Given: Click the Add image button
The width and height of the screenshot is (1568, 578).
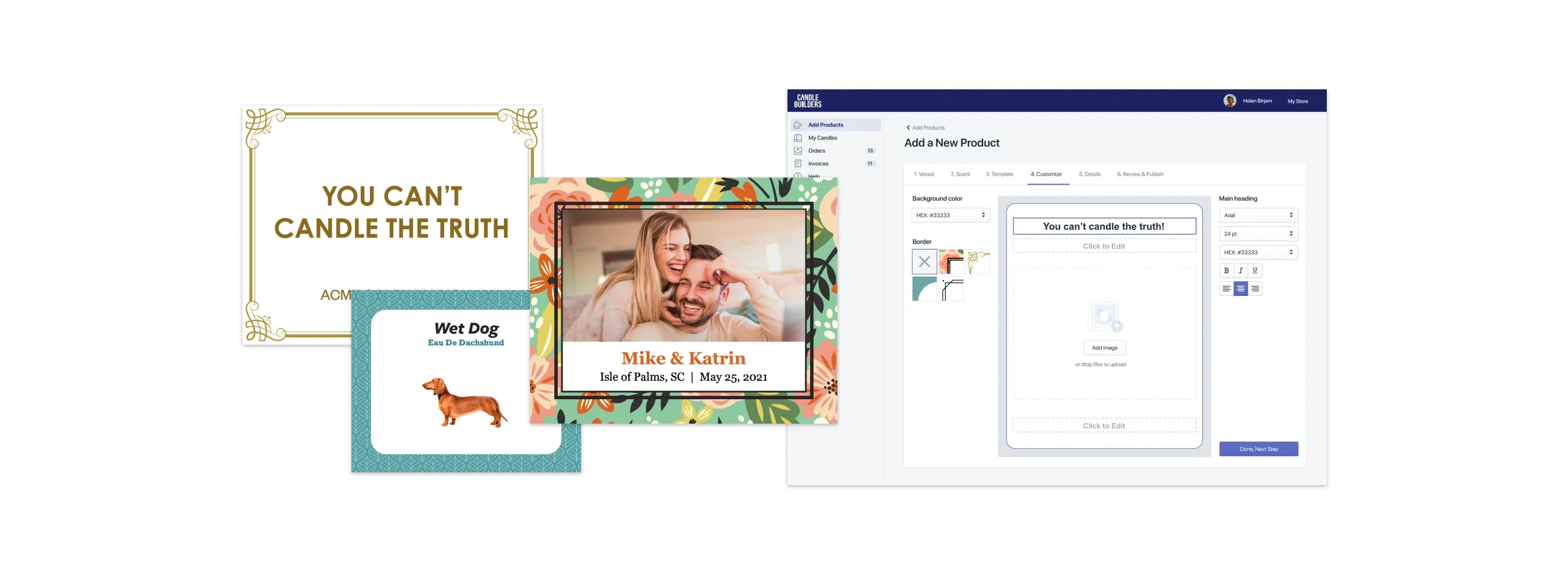Looking at the screenshot, I should point(1104,348).
